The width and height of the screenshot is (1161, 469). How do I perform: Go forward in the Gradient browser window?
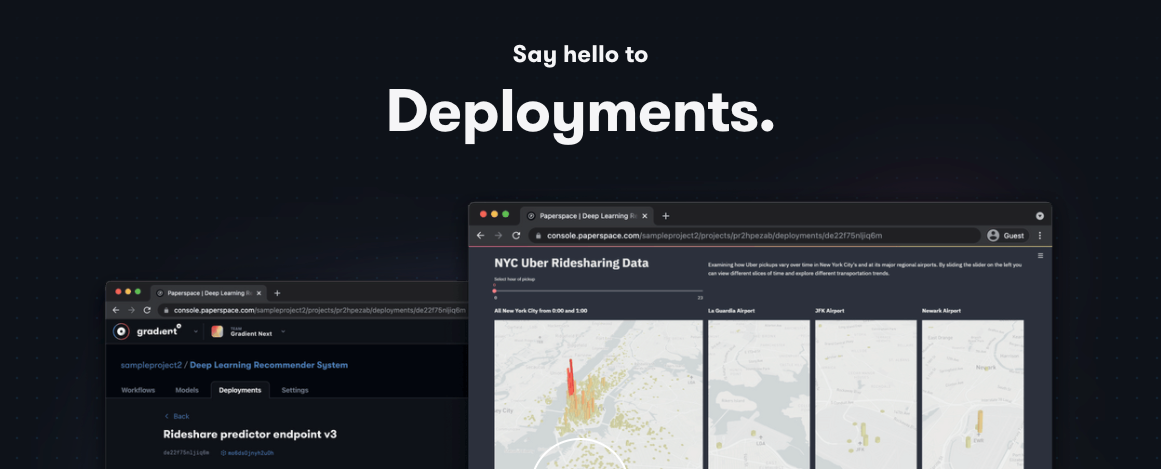(x=131, y=310)
